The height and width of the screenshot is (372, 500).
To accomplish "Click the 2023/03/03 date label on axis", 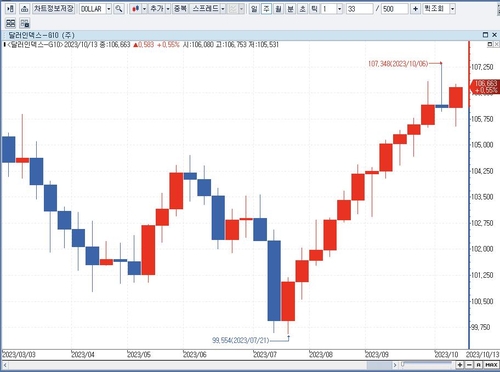I will point(19,354).
